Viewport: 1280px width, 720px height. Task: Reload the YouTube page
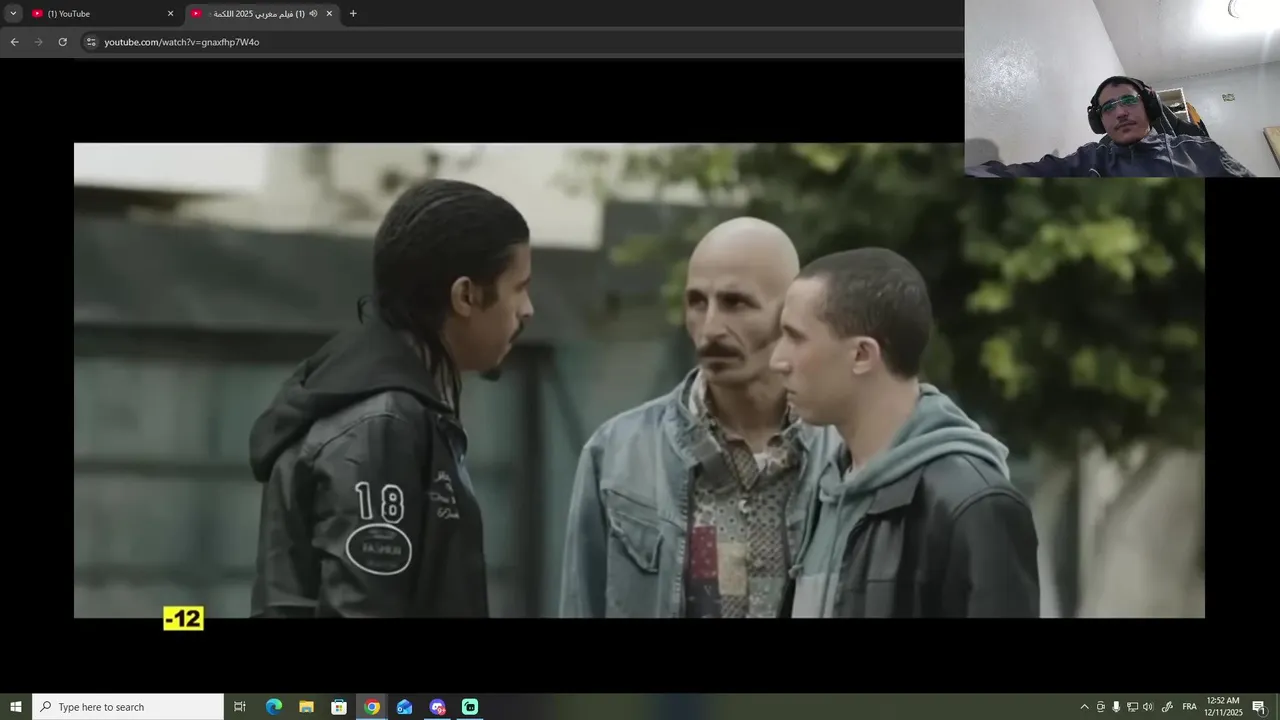(62, 42)
